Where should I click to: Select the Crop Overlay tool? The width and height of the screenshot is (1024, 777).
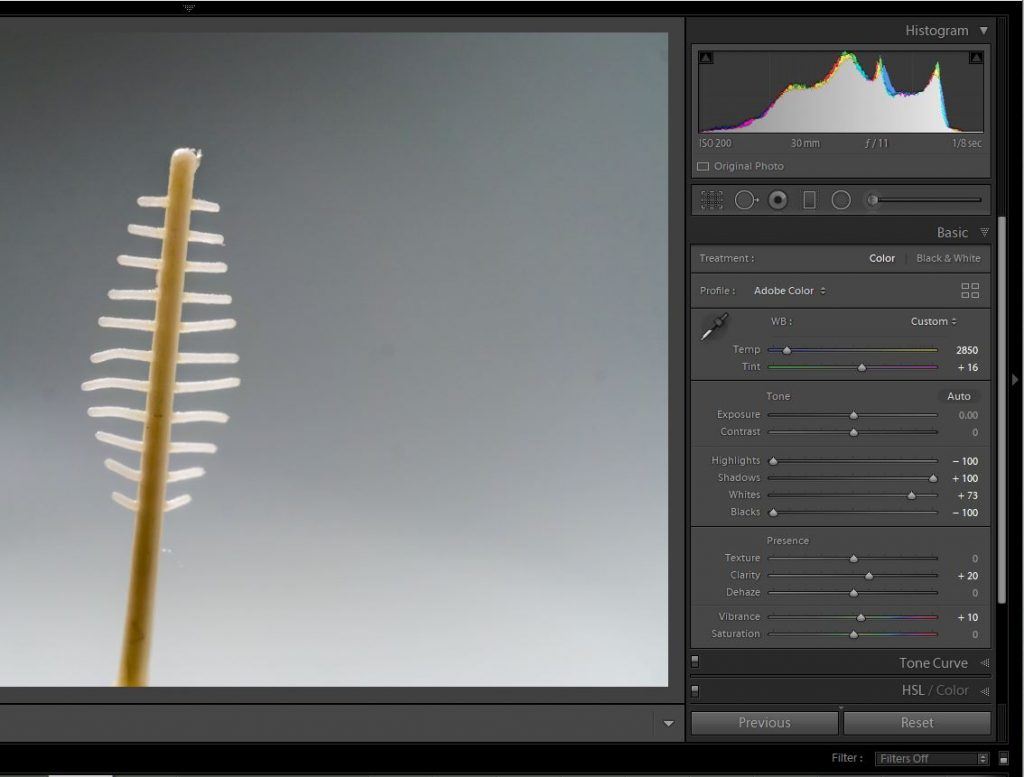tap(712, 200)
